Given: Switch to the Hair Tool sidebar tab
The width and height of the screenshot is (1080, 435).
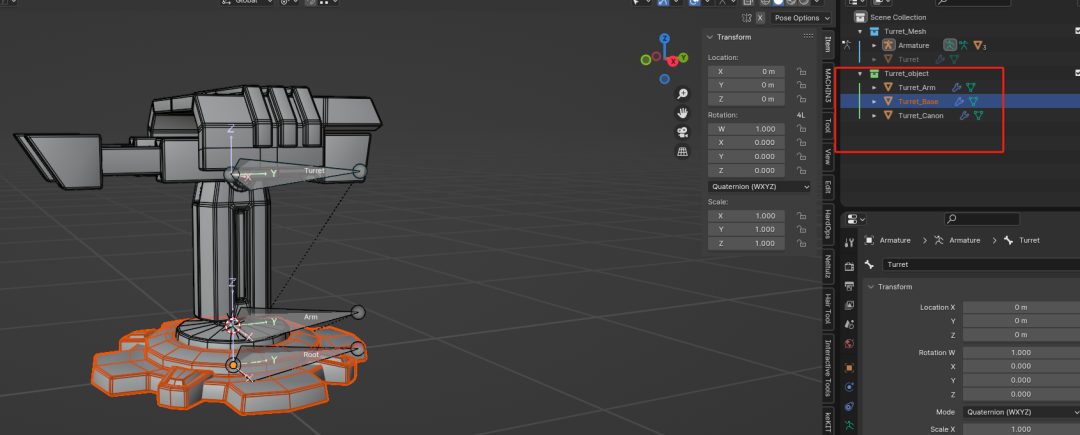Looking at the screenshot, I should point(827,310).
